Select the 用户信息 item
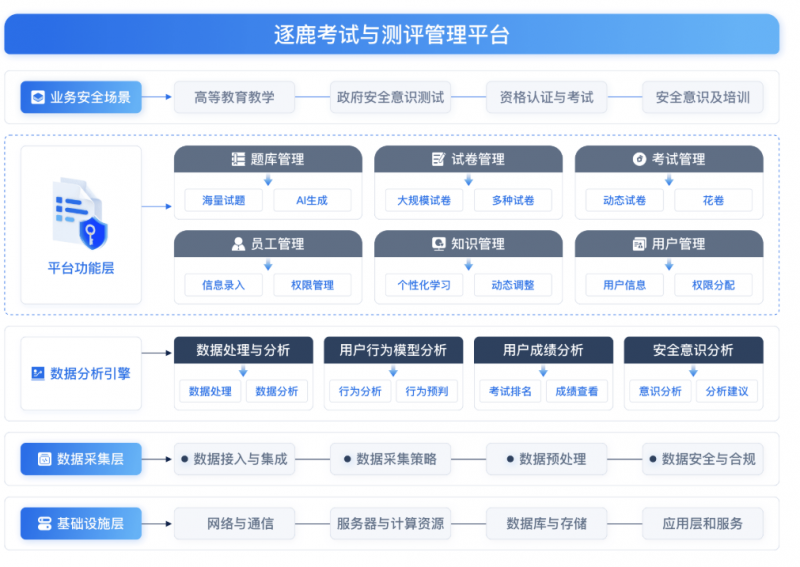The height and width of the screenshot is (567, 800). (x=624, y=285)
